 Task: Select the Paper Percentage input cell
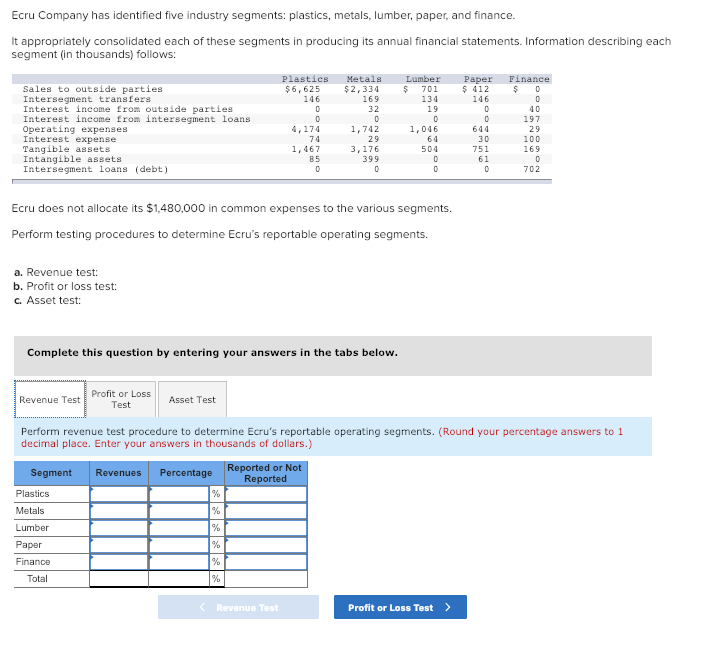tap(179, 545)
